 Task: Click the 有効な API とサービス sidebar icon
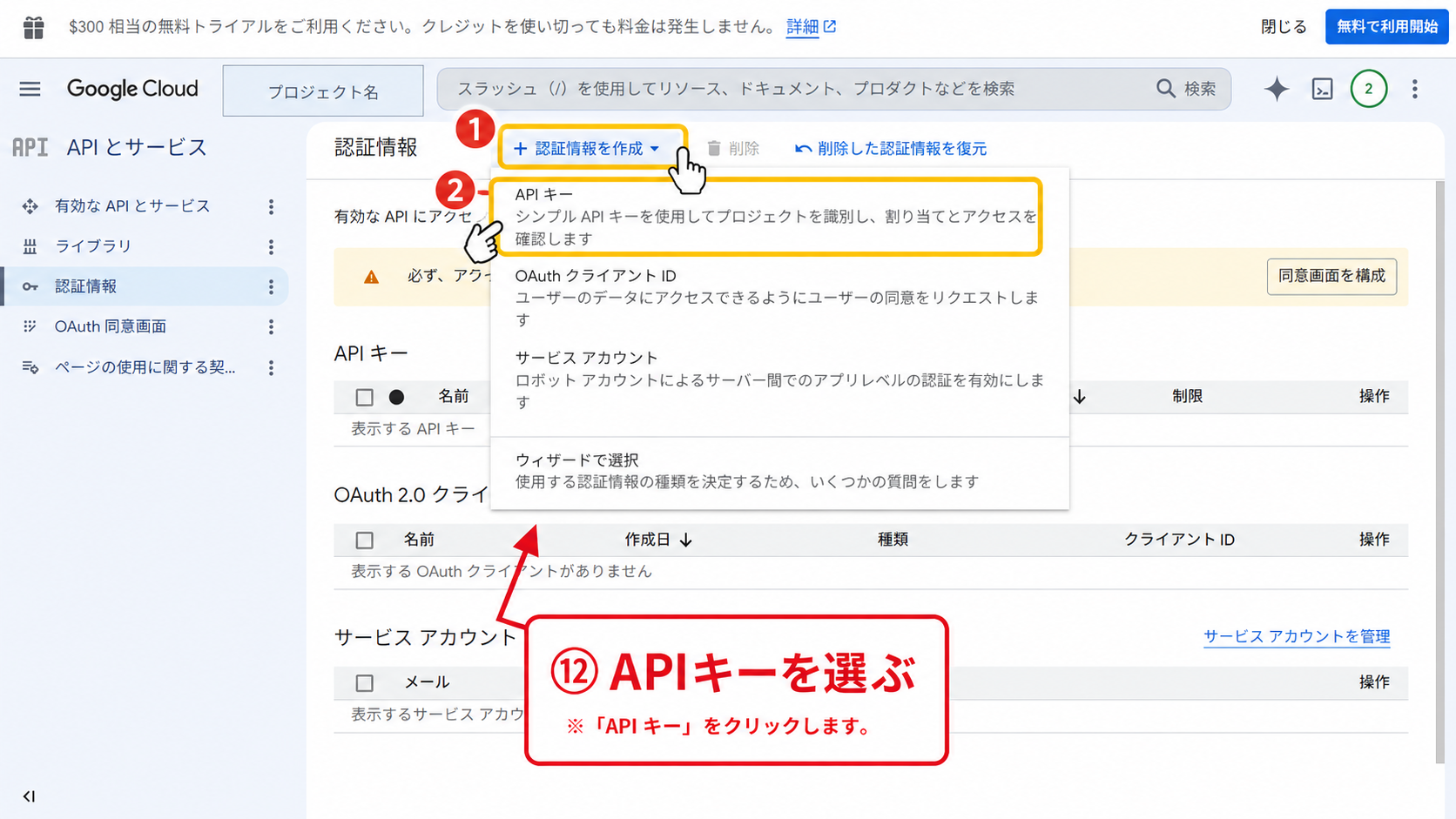(30, 206)
